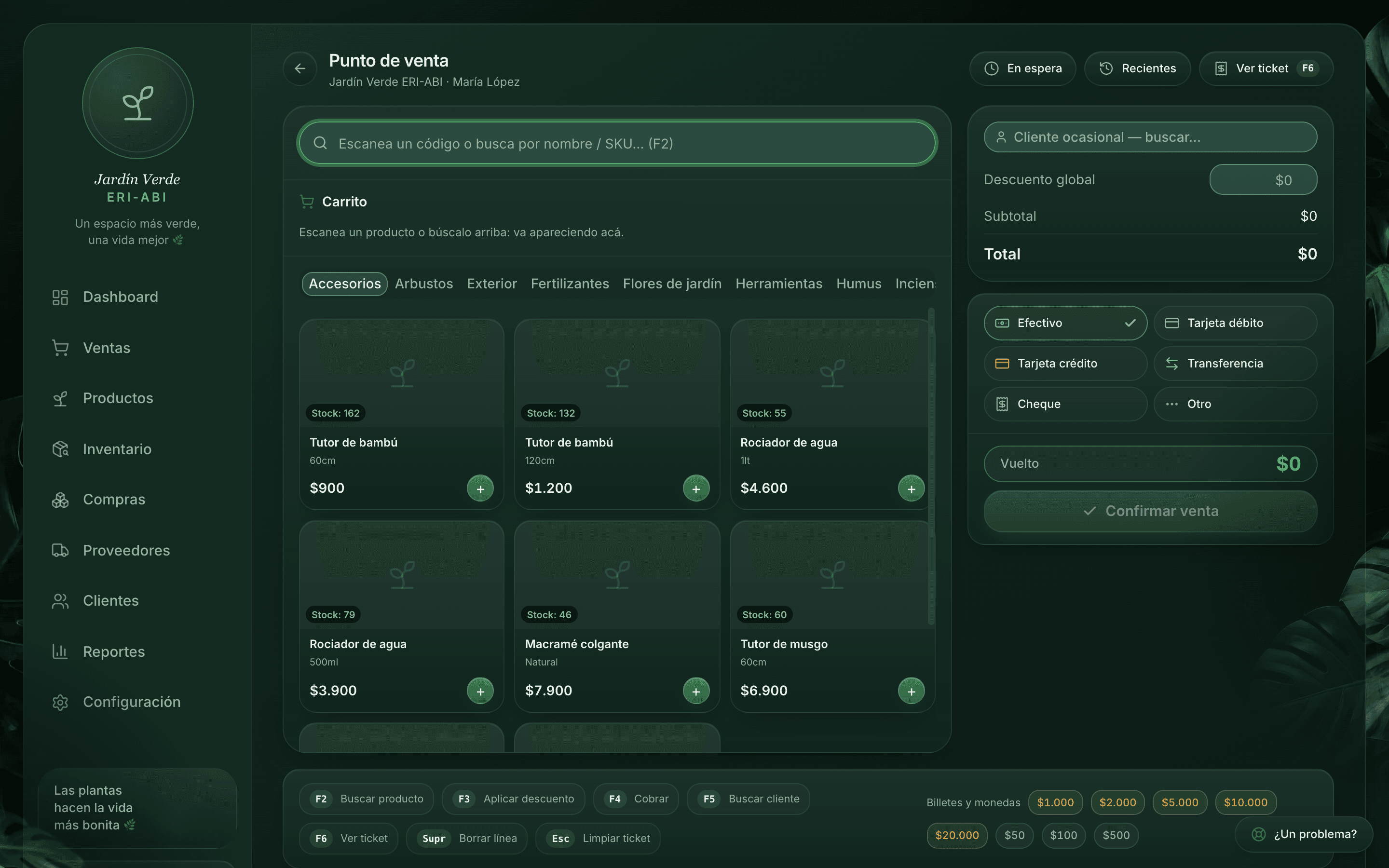Switch to the Arbustos category tab
This screenshot has width=1389, height=868.
tap(423, 284)
